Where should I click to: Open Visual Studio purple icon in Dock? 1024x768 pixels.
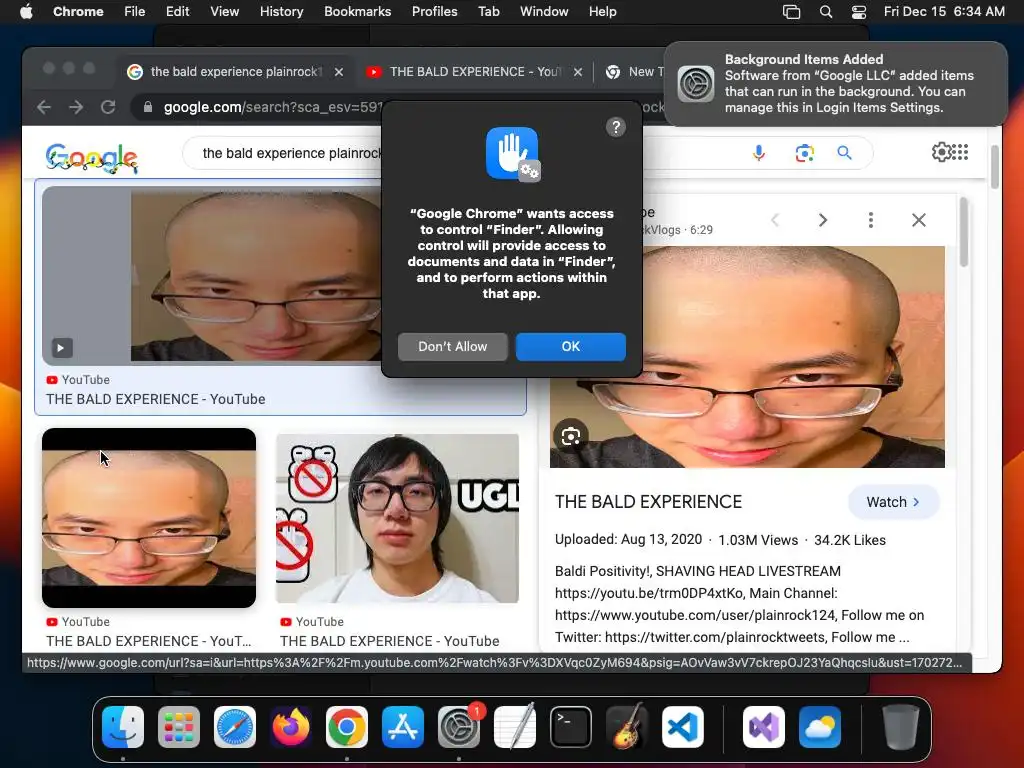pos(764,727)
